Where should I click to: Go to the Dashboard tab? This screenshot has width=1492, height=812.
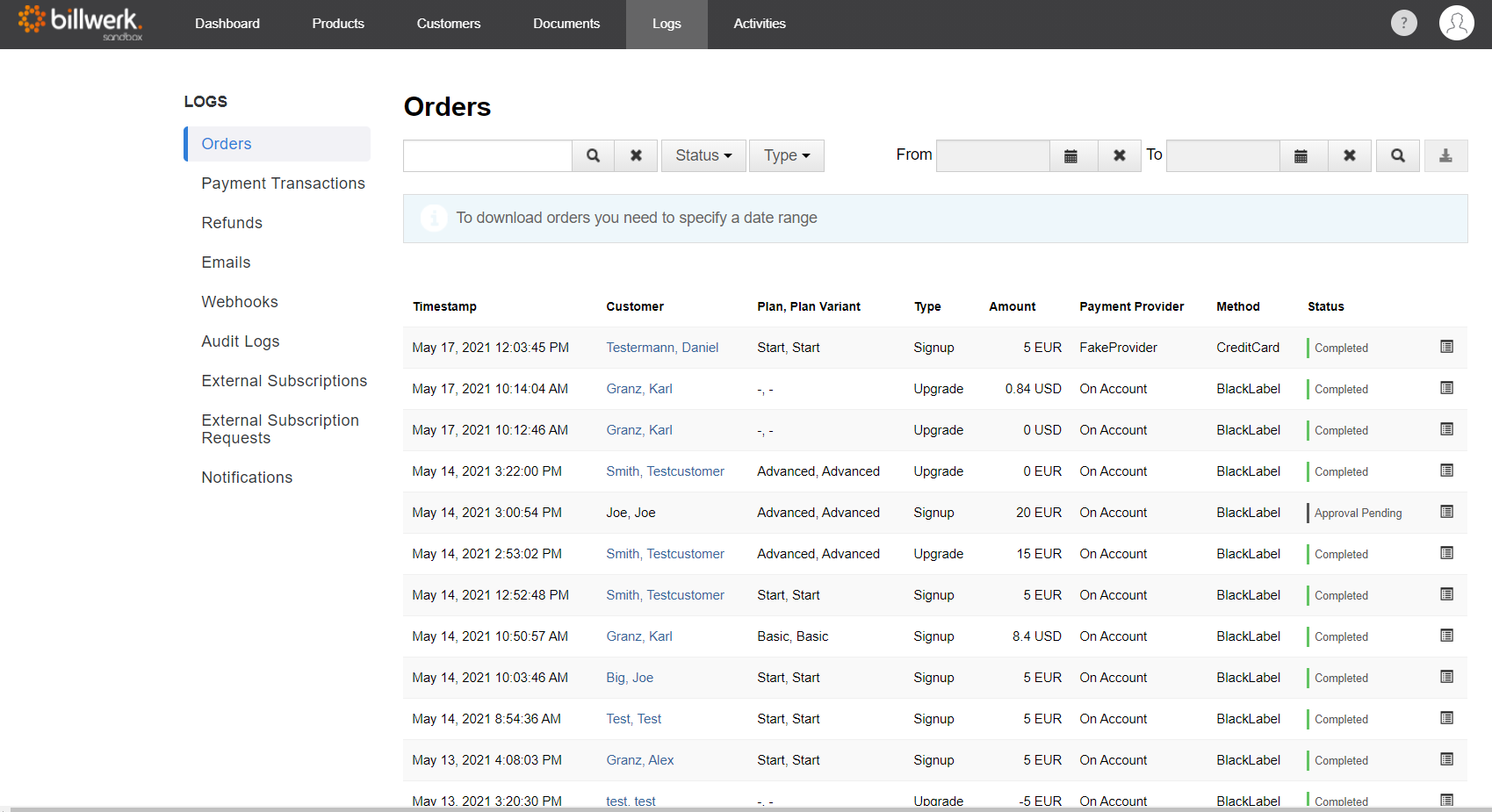coord(227,24)
